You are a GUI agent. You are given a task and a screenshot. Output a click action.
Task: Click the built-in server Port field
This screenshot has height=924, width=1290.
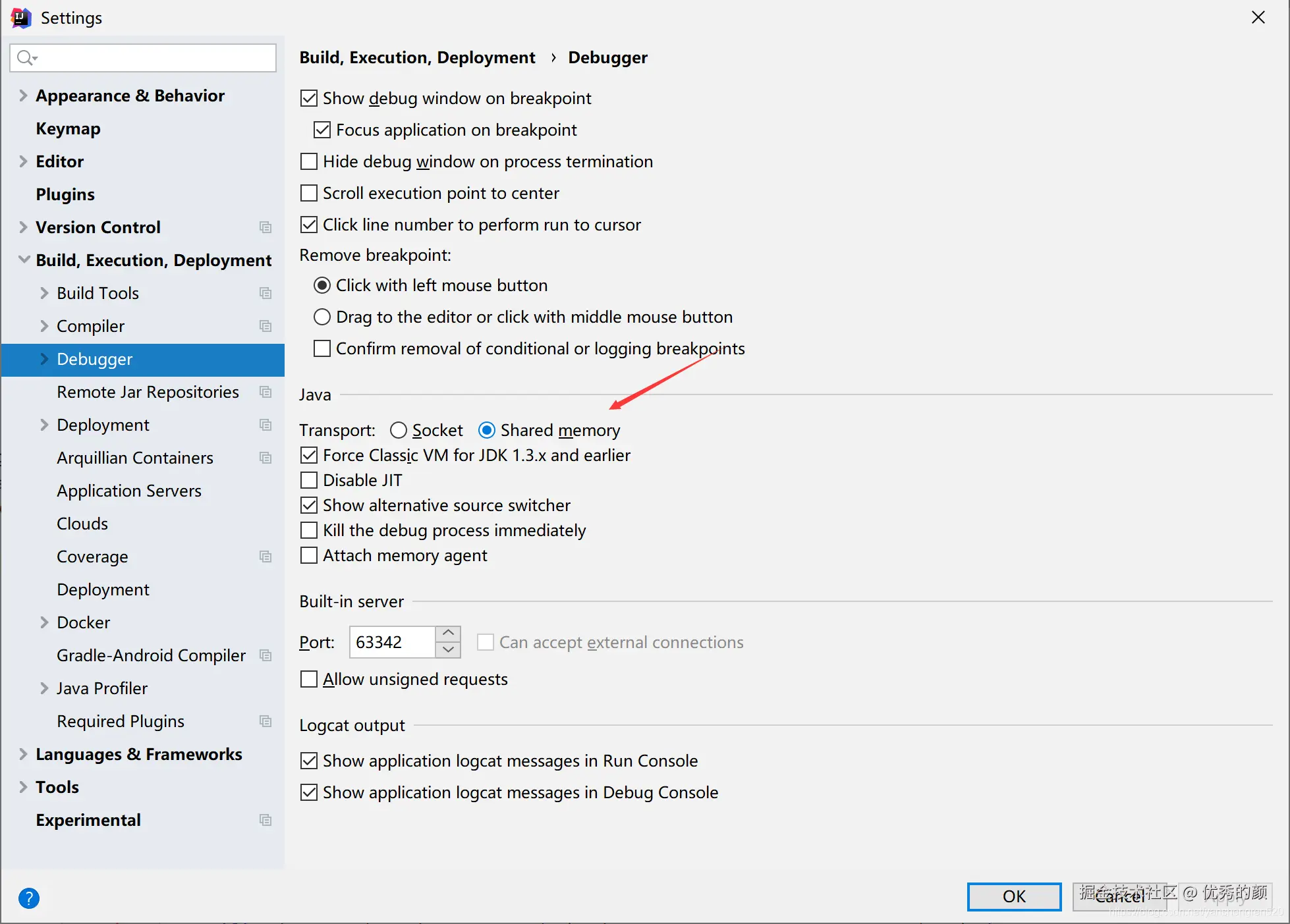click(392, 642)
